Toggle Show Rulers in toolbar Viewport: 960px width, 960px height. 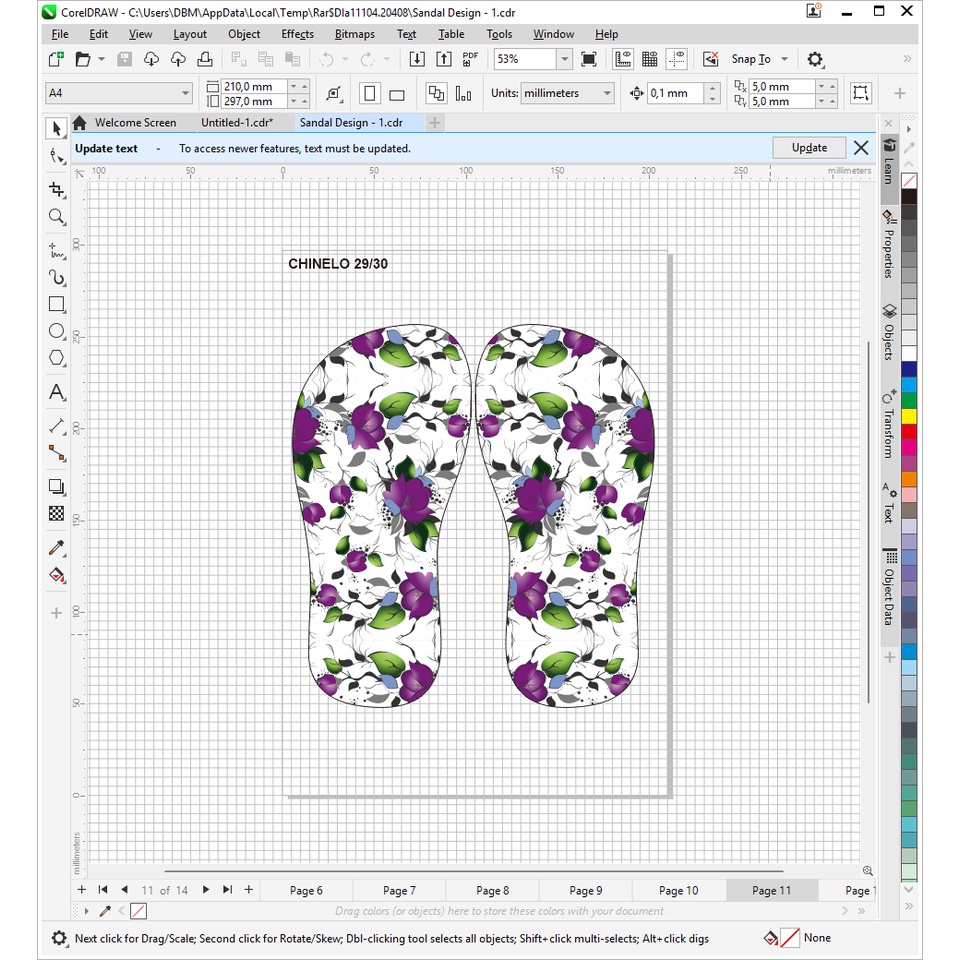(x=623, y=59)
